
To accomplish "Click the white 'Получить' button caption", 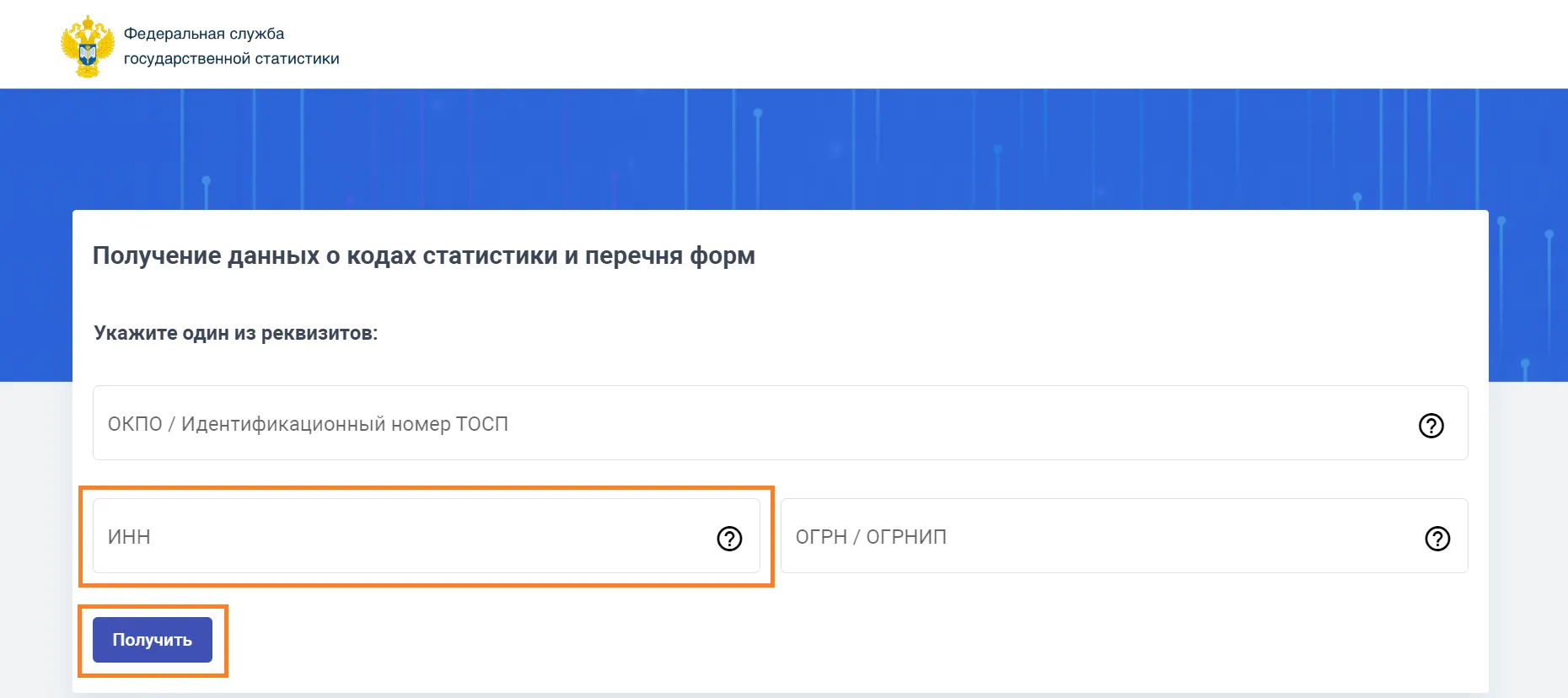I will 153,640.
